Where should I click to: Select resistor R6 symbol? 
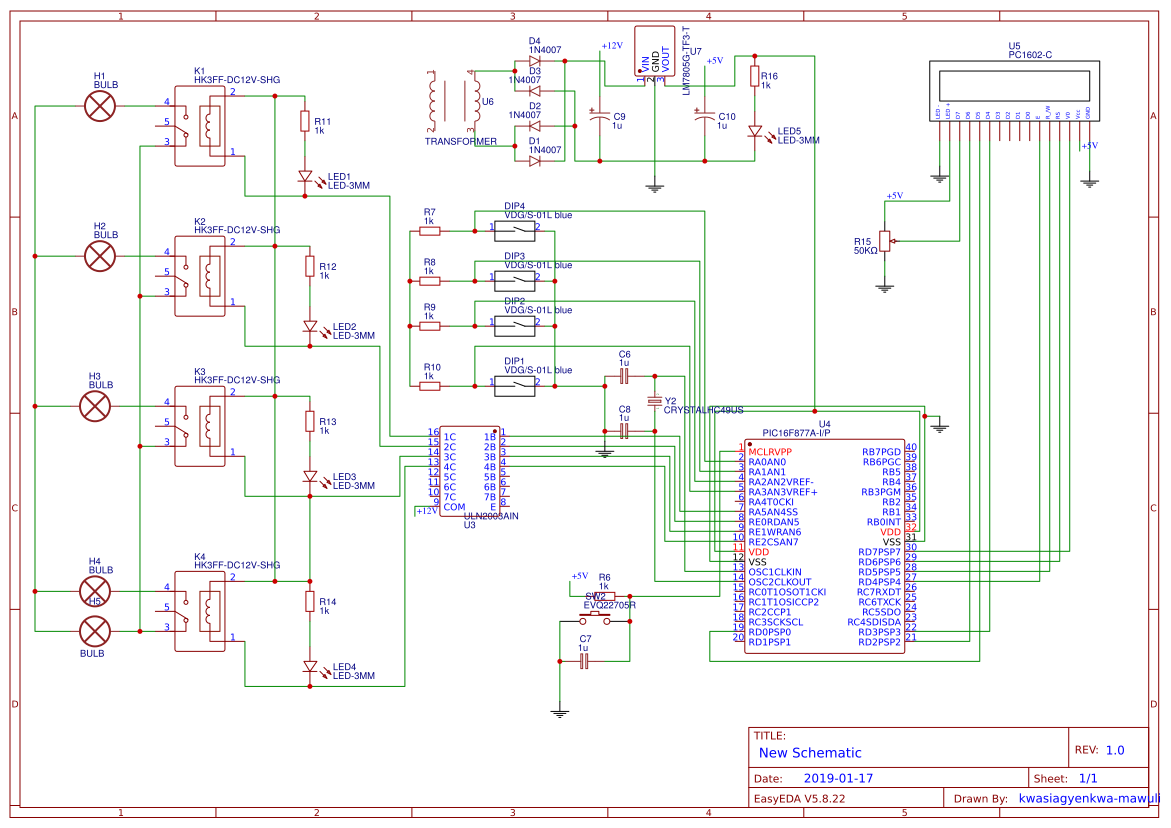coord(604,597)
